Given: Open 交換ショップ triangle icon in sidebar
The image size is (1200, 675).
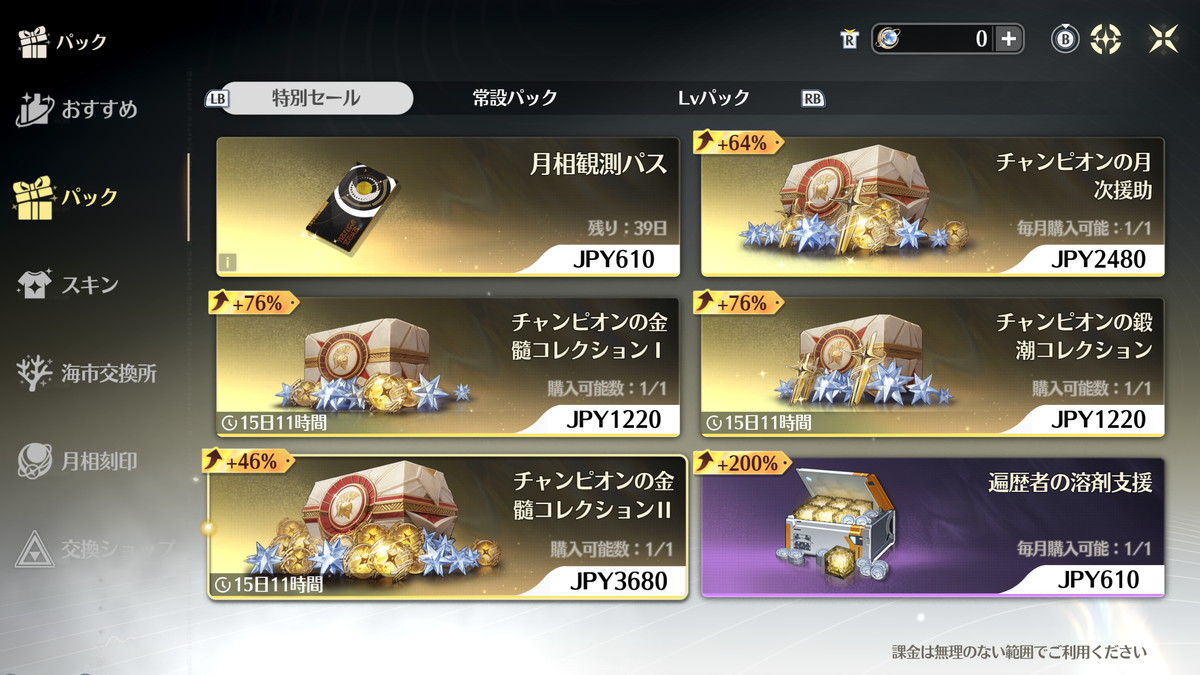Looking at the screenshot, I should (35, 549).
